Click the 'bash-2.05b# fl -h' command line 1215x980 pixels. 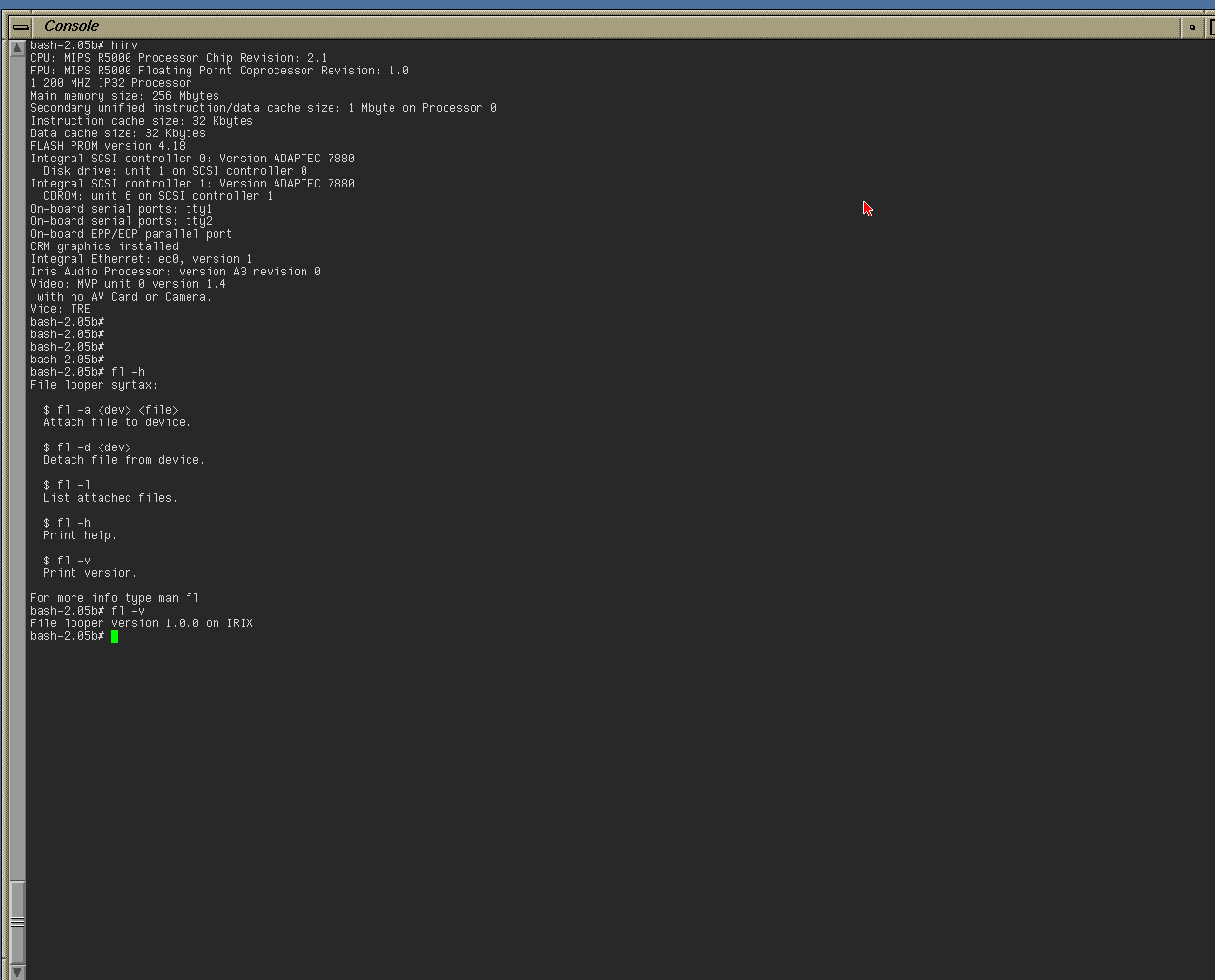[88, 372]
